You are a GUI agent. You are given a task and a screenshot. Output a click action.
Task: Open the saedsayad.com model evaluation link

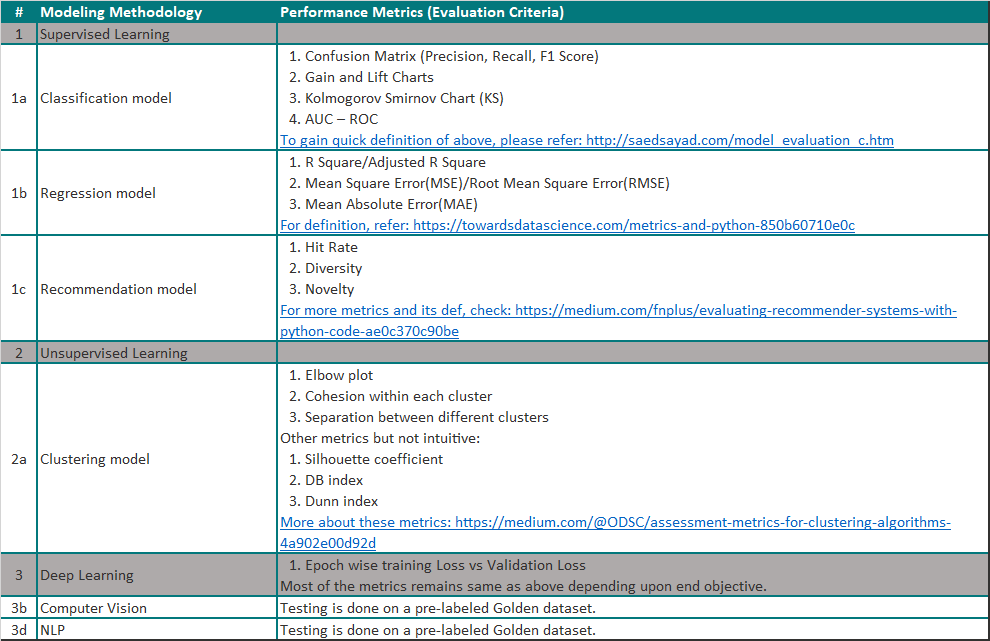point(586,140)
